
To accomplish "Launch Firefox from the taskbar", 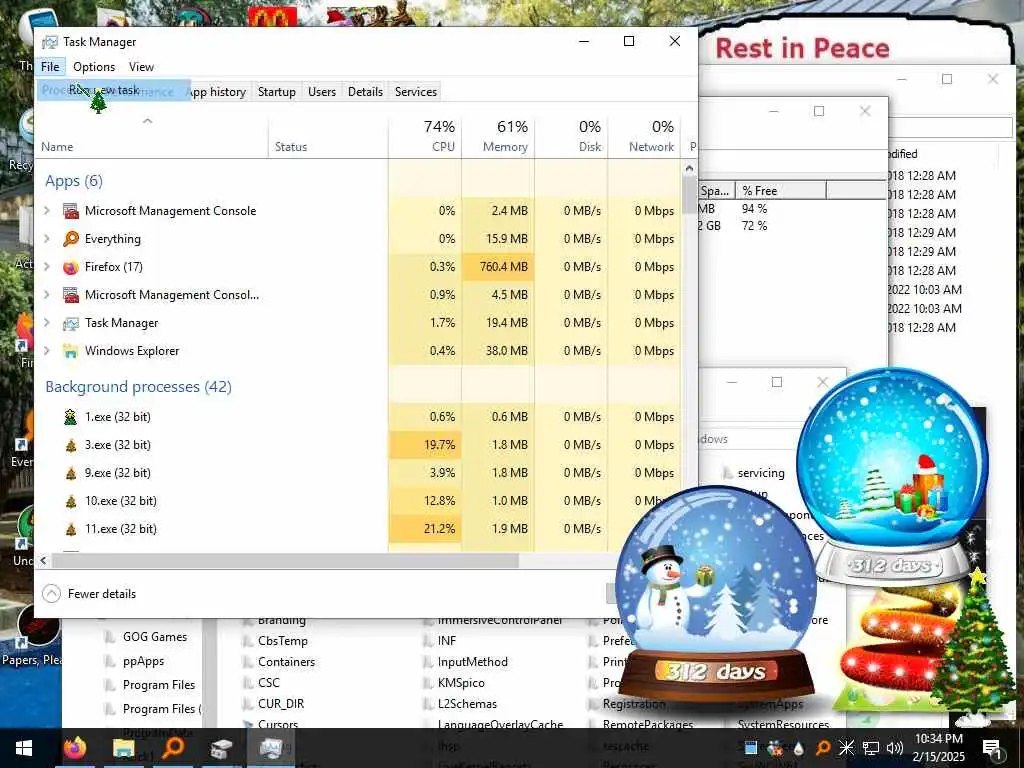I will 74,748.
